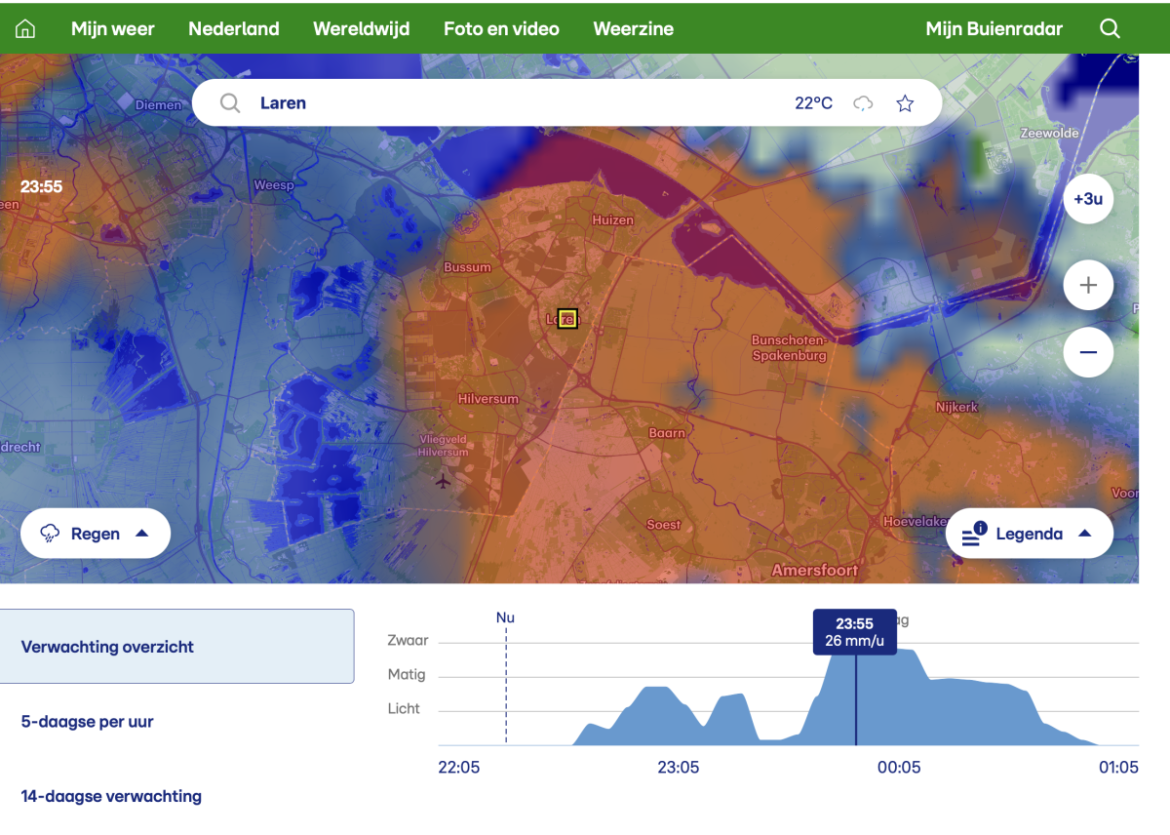Screen dimensions: 1170x835
Task: Click the 22°C temperature reading
Action: [x=813, y=103]
